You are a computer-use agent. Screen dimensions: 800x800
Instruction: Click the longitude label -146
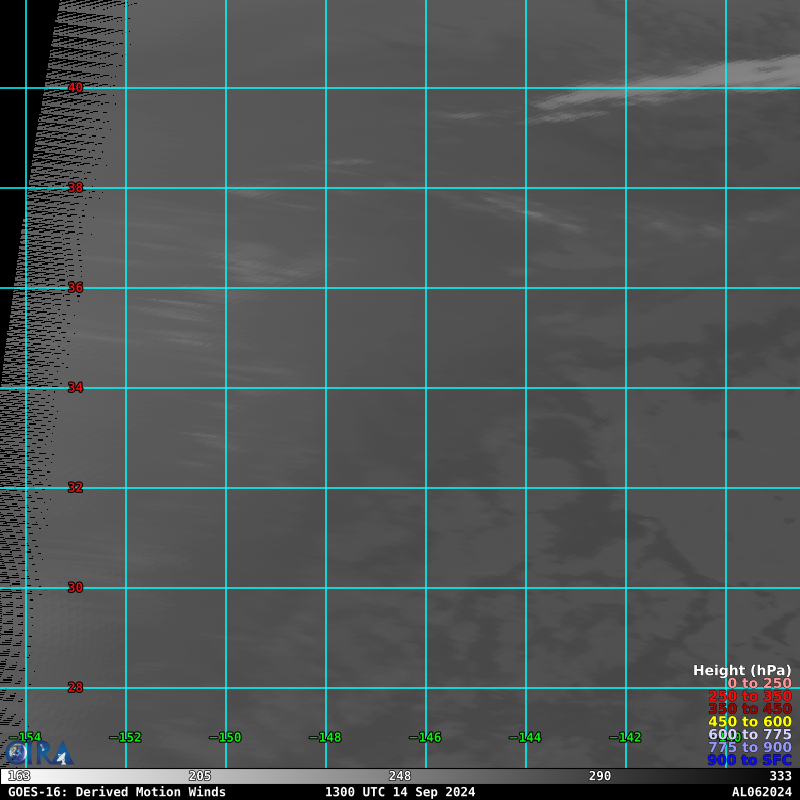[x=426, y=737]
